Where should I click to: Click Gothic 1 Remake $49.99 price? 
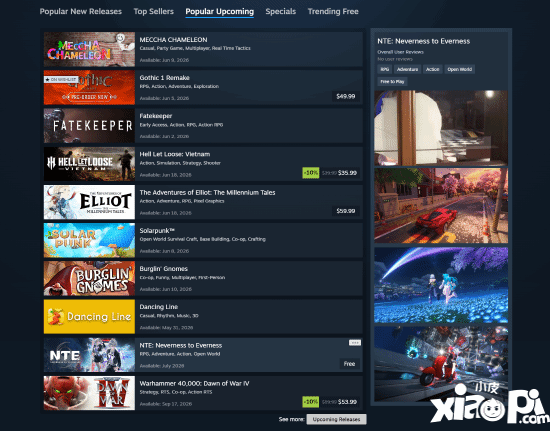[x=346, y=96]
